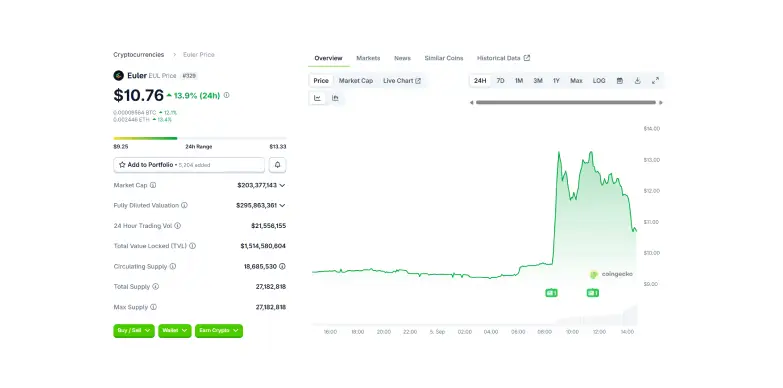This screenshot has height=388, width=783.
Task: Open Historical Data external tab
Action: point(503,58)
